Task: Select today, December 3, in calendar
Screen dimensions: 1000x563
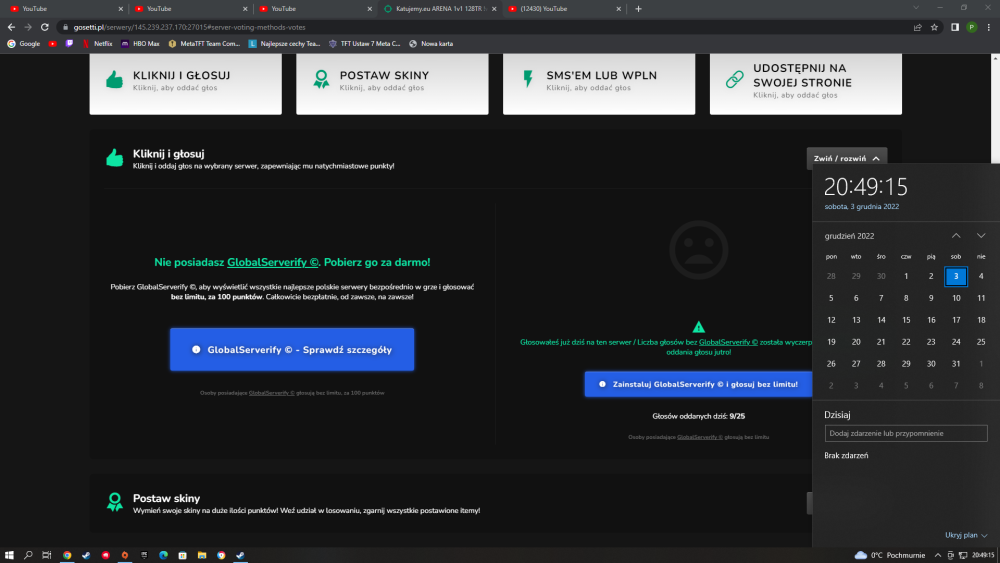Action: [x=955, y=276]
